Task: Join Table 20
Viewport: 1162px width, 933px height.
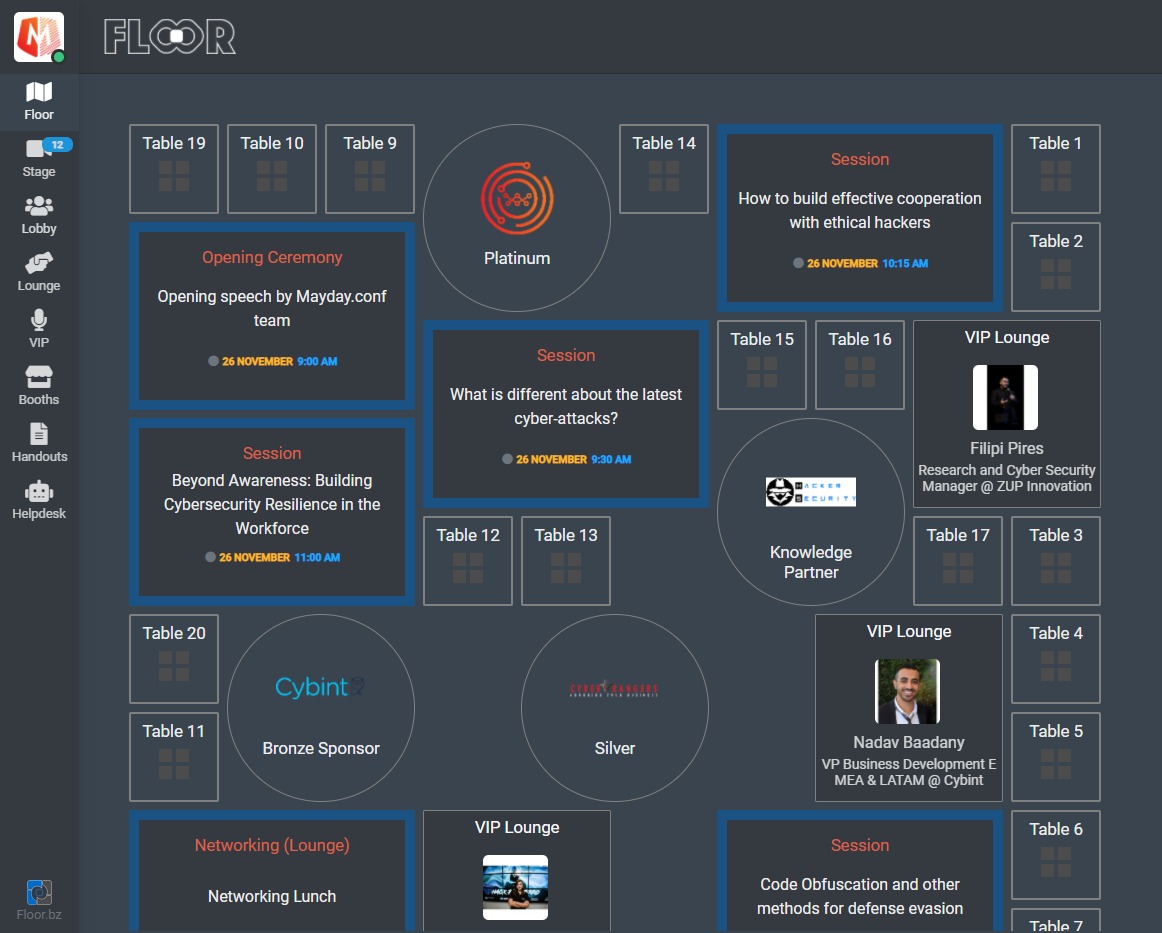Action: tap(174, 659)
